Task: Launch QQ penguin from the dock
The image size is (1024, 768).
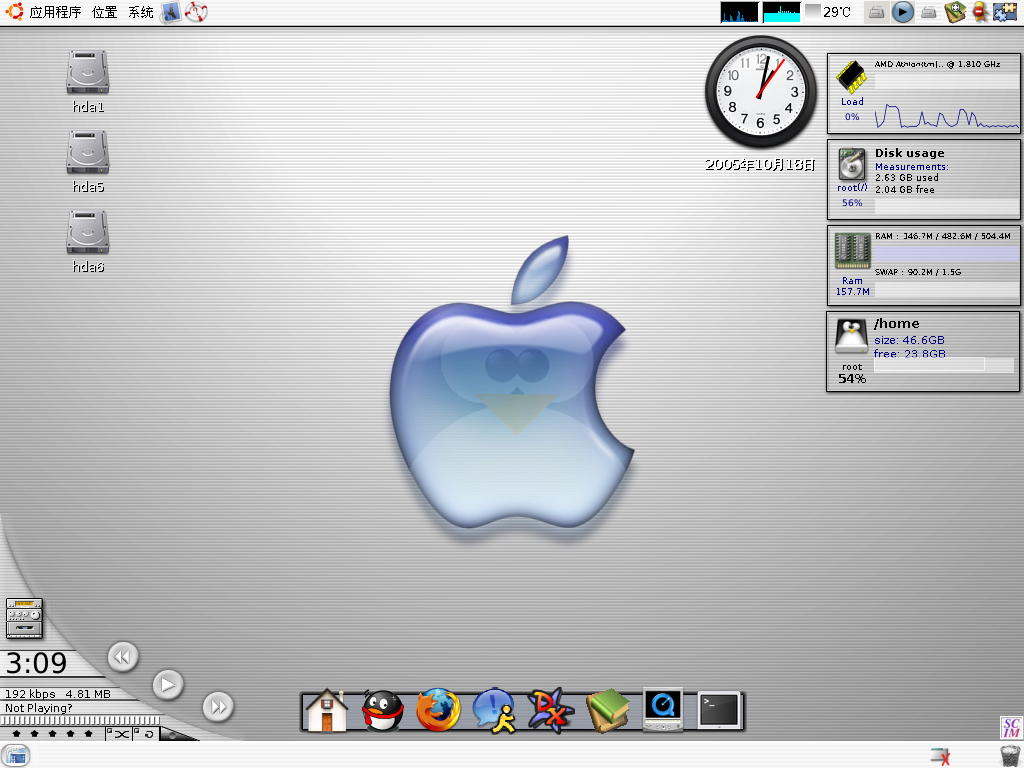Action: (x=383, y=711)
